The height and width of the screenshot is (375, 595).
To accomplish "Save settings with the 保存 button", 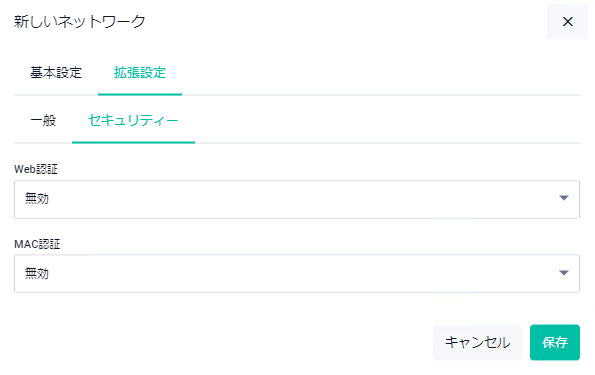I will pos(555,342).
